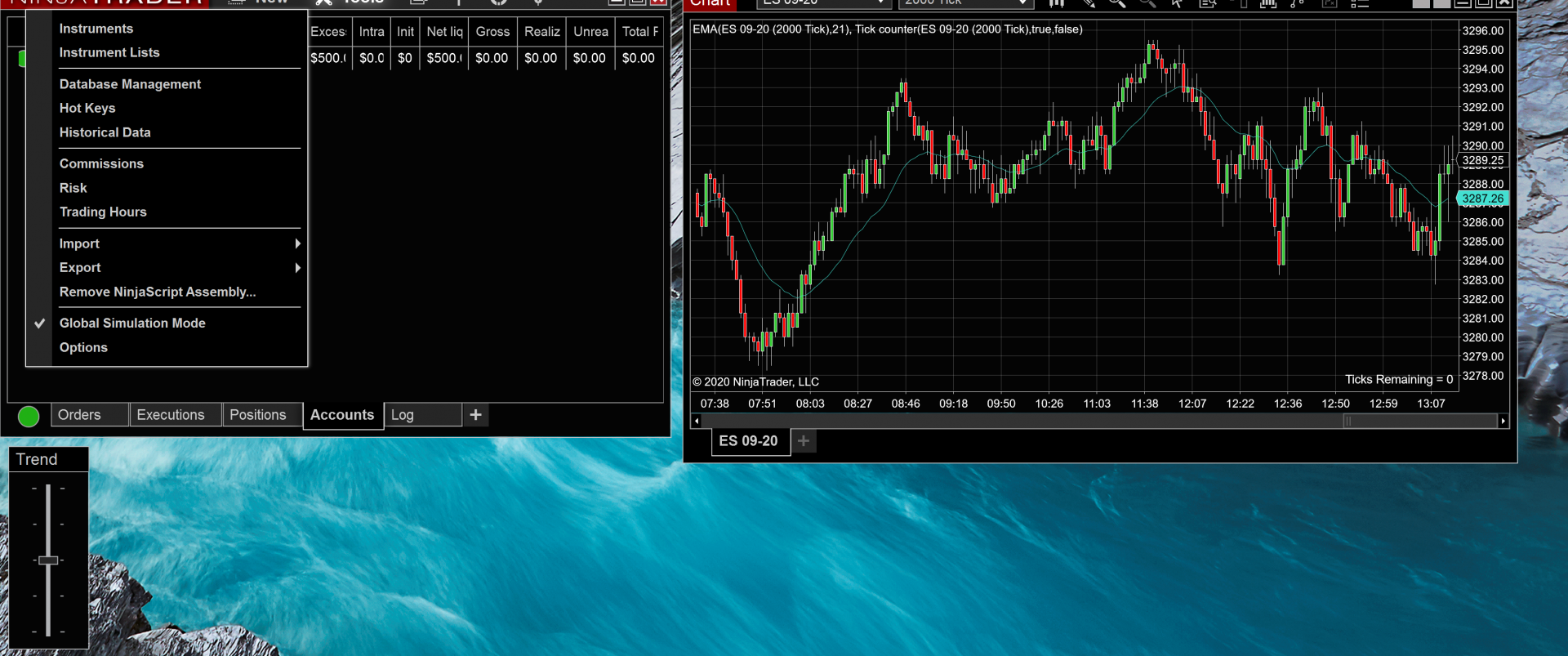Switch to the Positions tab
Image resolution: width=1568 pixels, height=656 pixels.
point(263,415)
